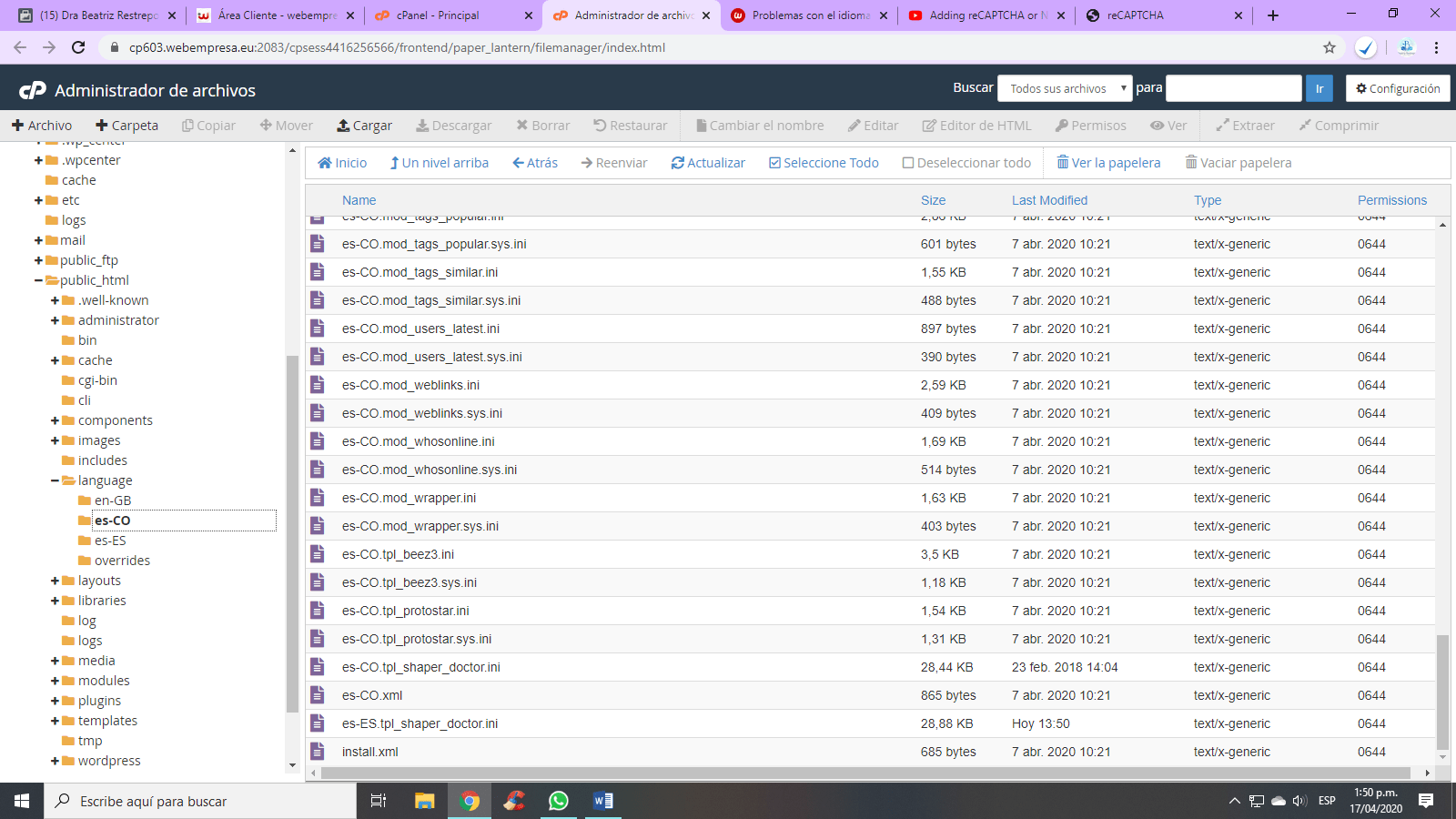Click the Reenviar forward button
Screen dimensions: 1456x819
click(614, 163)
